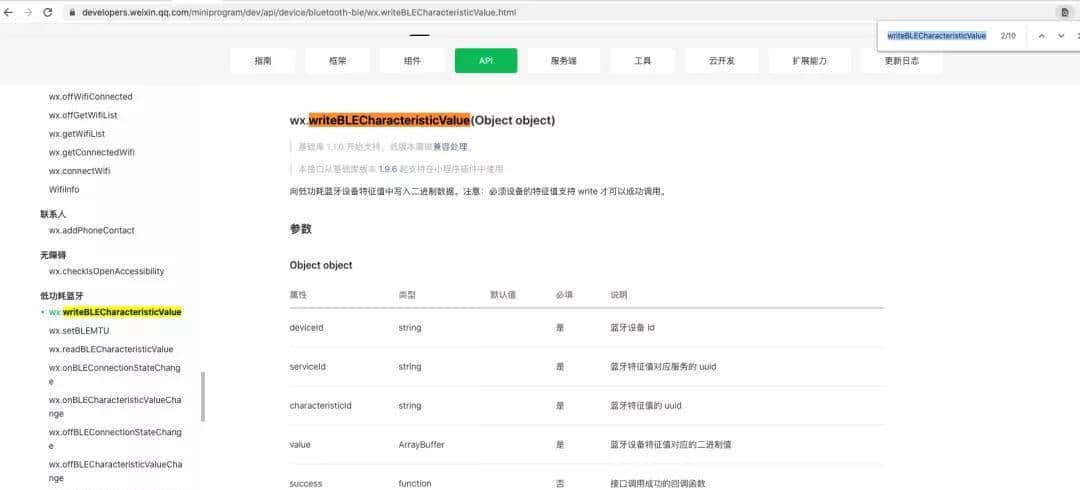This screenshot has width=1080, height=490.
Task: Click the deviceId property cell
Action: 307,328
